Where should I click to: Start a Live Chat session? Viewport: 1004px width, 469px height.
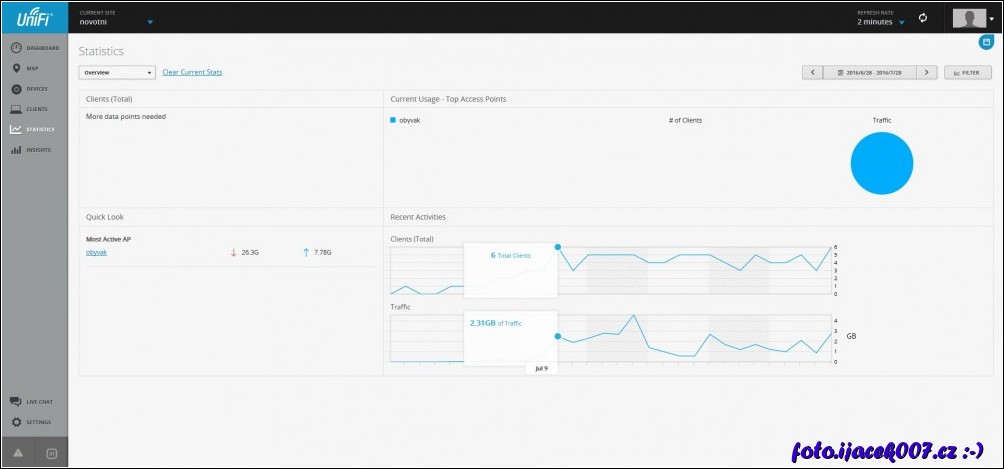[x=35, y=401]
